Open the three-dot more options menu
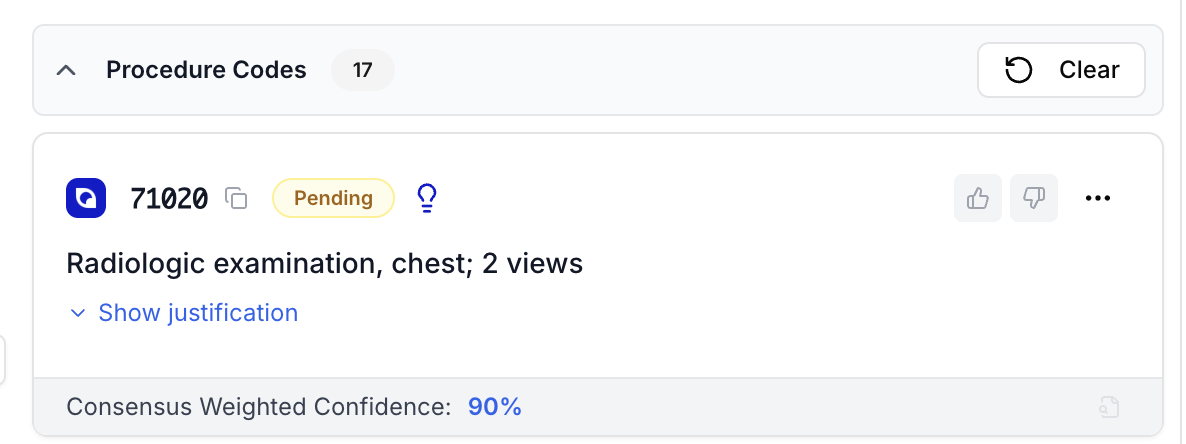Screen dimensions: 1186x444 pyautogui.click(x=1098, y=198)
